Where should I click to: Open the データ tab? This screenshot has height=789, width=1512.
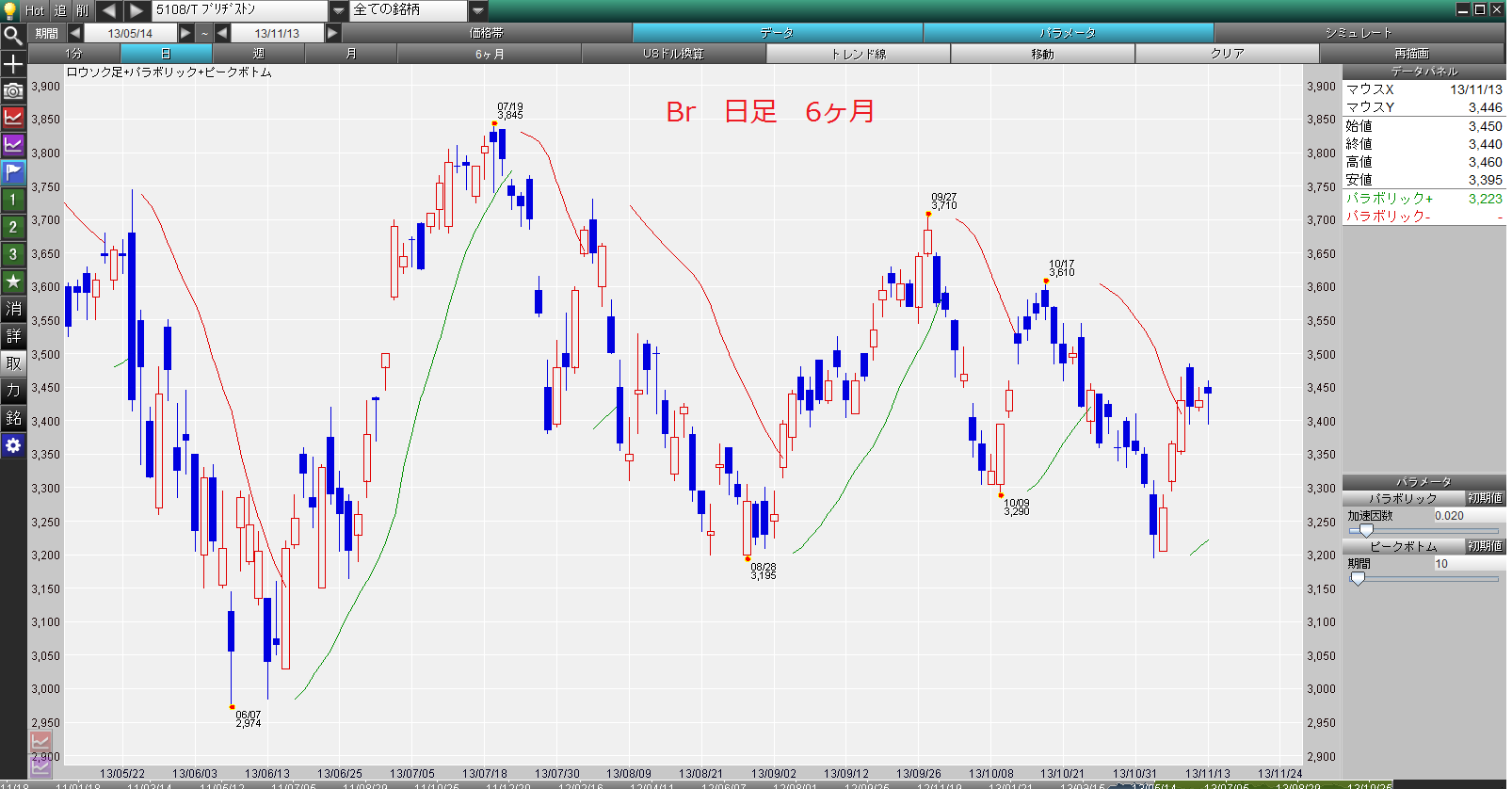[x=778, y=33]
